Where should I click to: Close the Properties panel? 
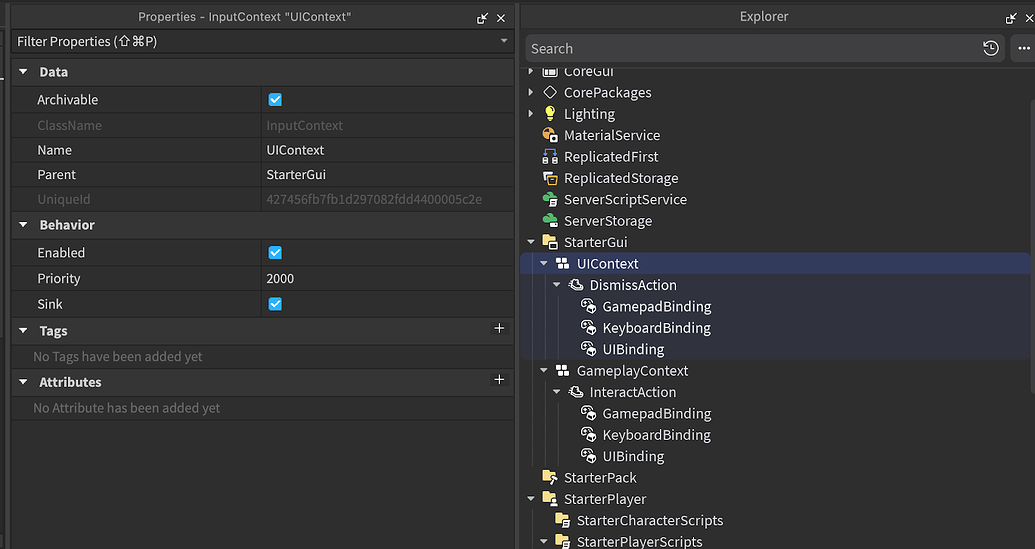pyautogui.click(x=501, y=18)
